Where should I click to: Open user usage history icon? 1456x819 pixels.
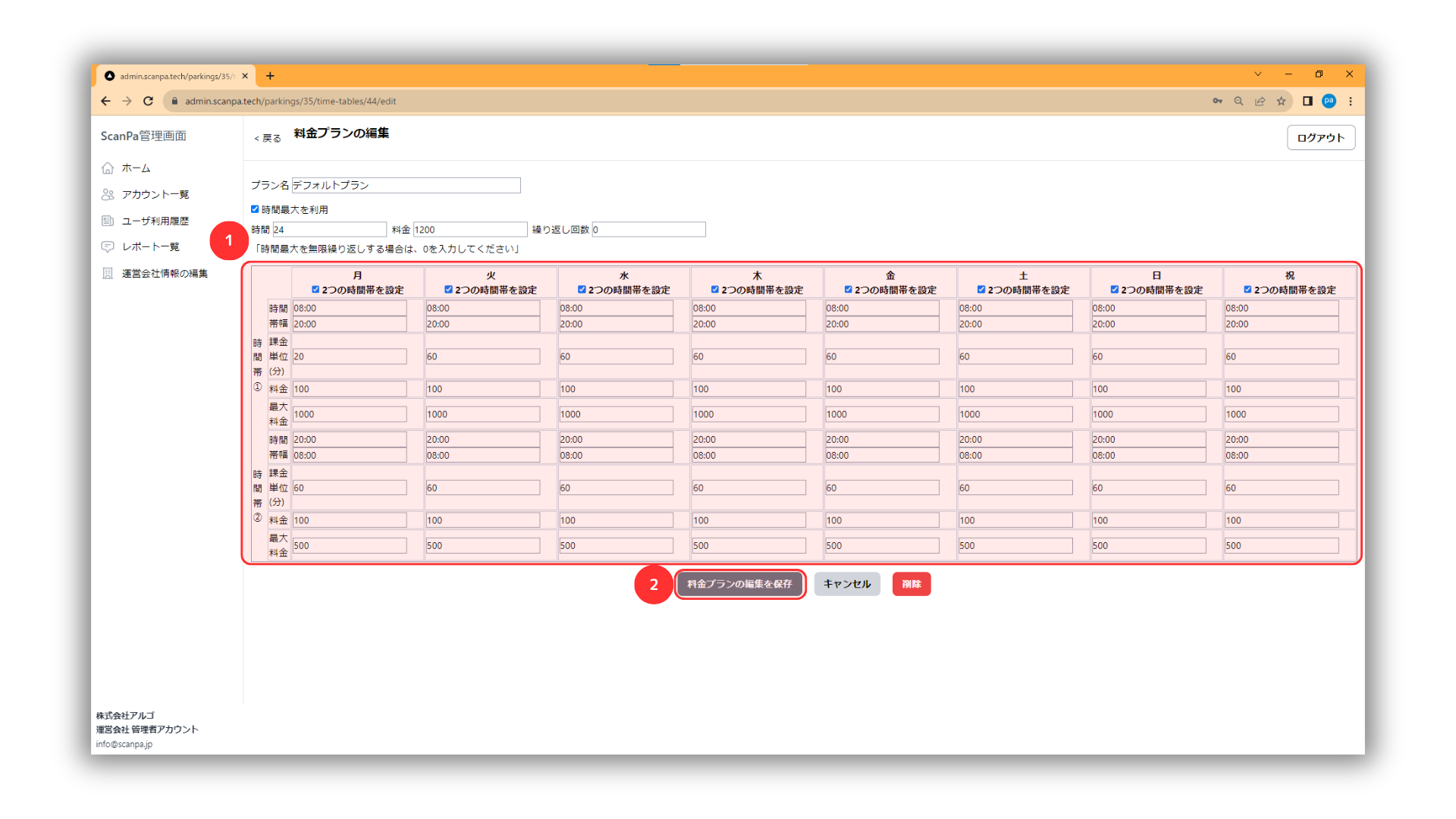[108, 221]
